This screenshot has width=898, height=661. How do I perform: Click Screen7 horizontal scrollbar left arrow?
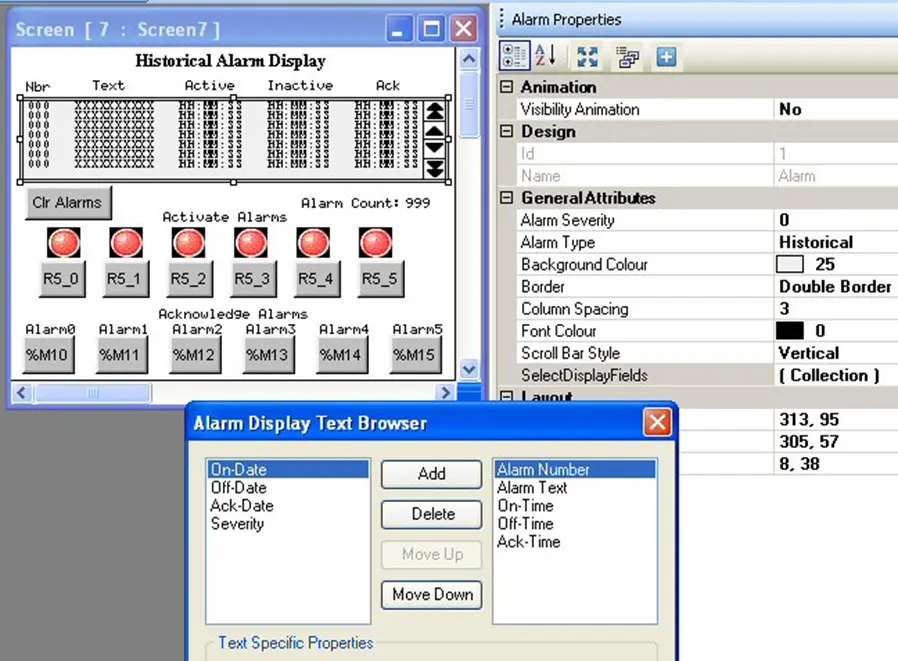22,393
